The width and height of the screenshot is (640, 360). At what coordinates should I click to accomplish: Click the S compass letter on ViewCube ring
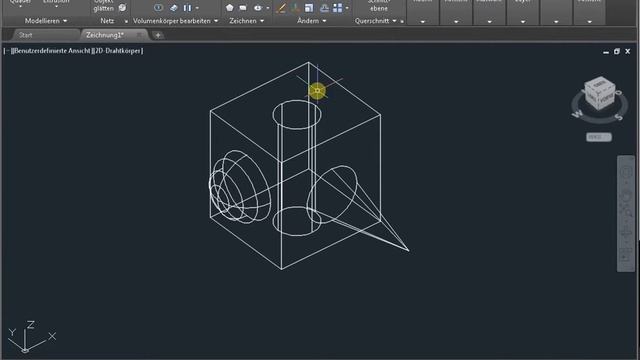tap(618, 117)
